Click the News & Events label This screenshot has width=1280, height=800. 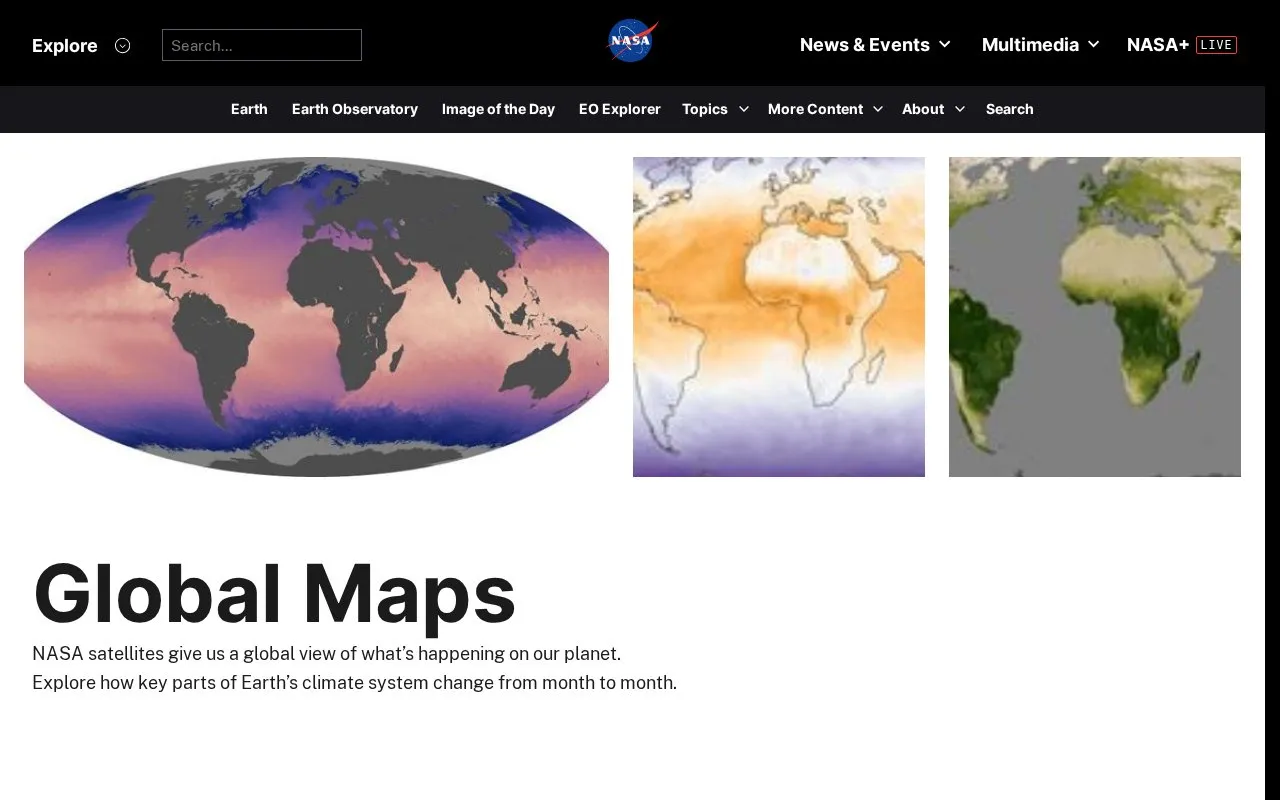pyautogui.click(x=865, y=45)
